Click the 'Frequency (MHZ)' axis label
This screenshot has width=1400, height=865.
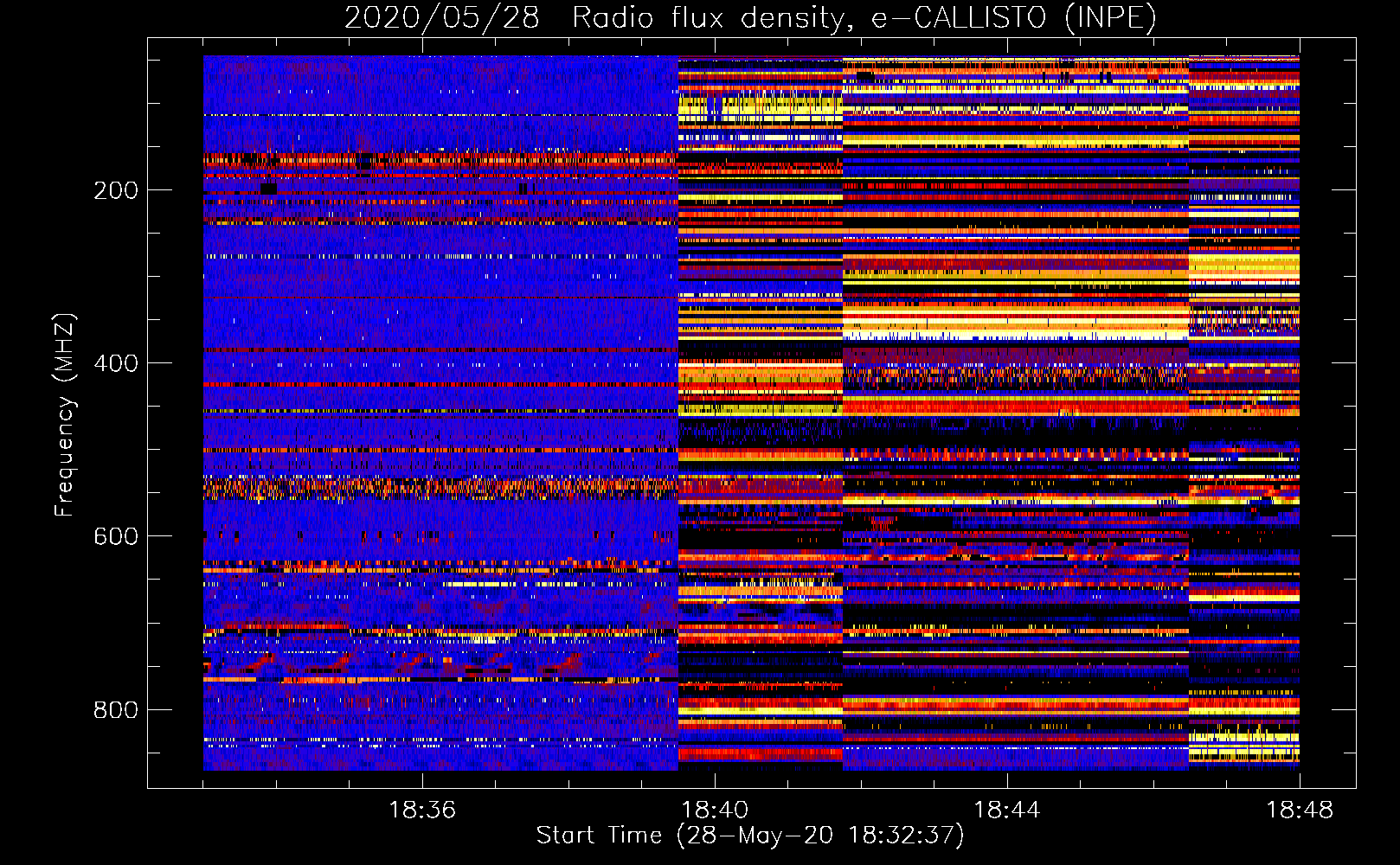click(65, 415)
